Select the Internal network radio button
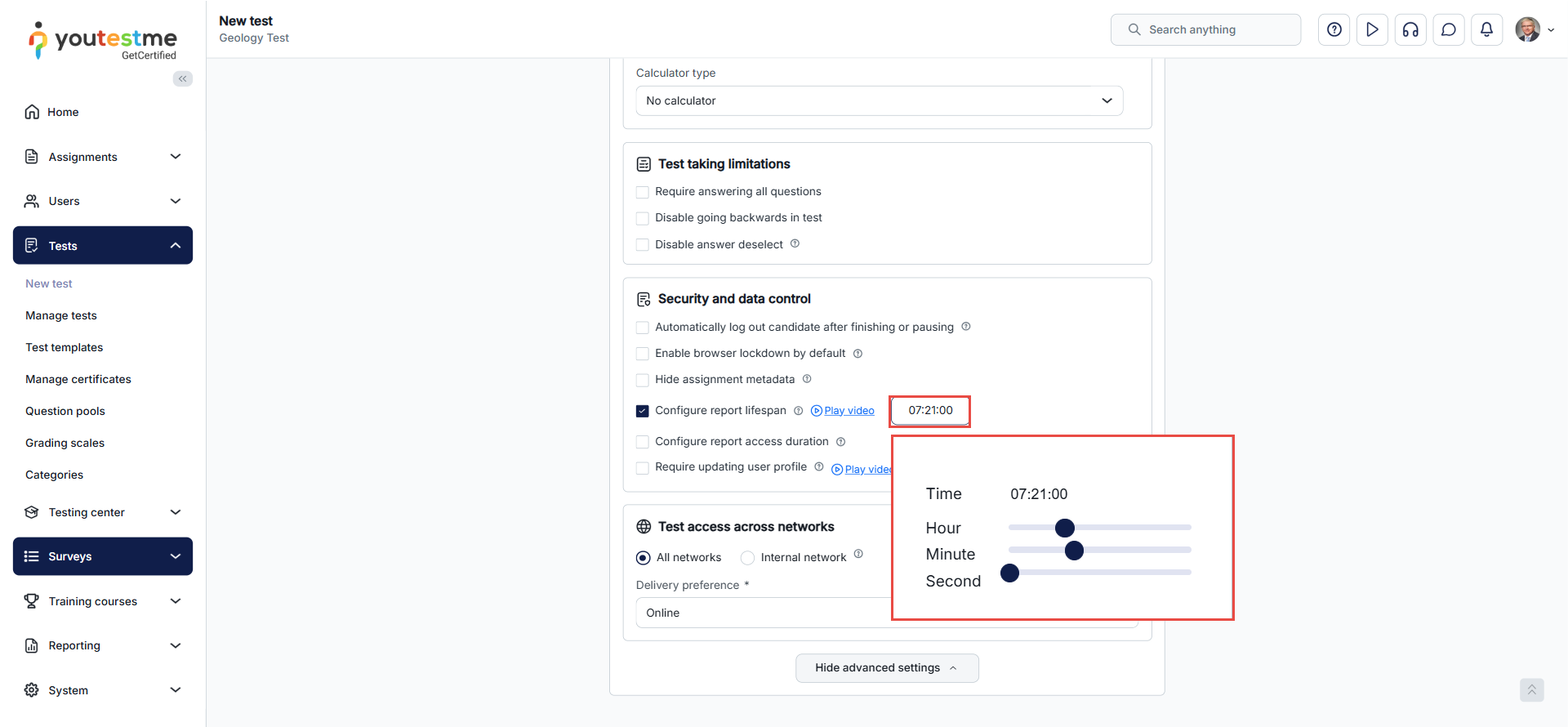1568x727 pixels. click(747, 558)
